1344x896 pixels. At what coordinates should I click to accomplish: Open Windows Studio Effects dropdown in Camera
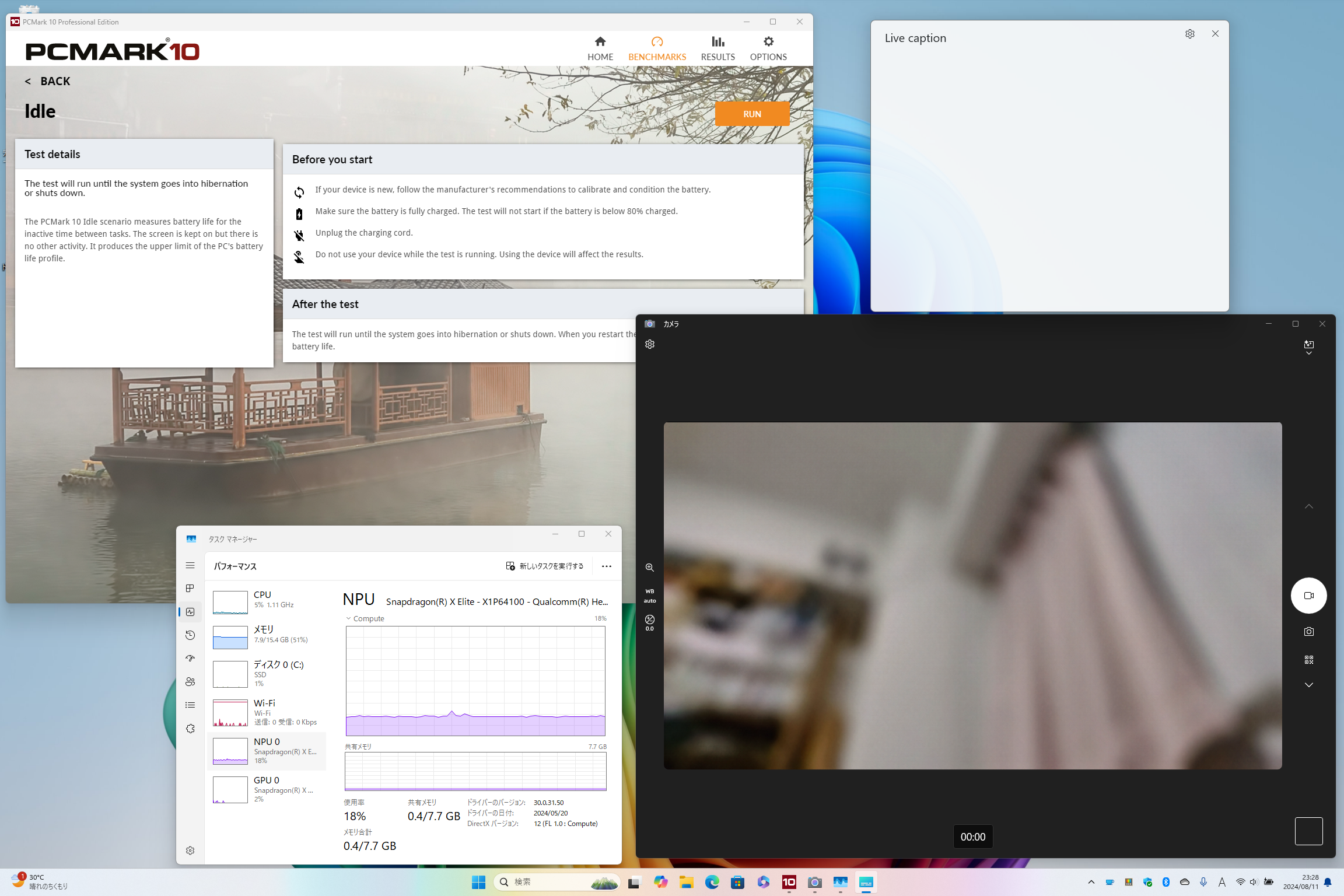pyautogui.click(x=1308, y=347)
